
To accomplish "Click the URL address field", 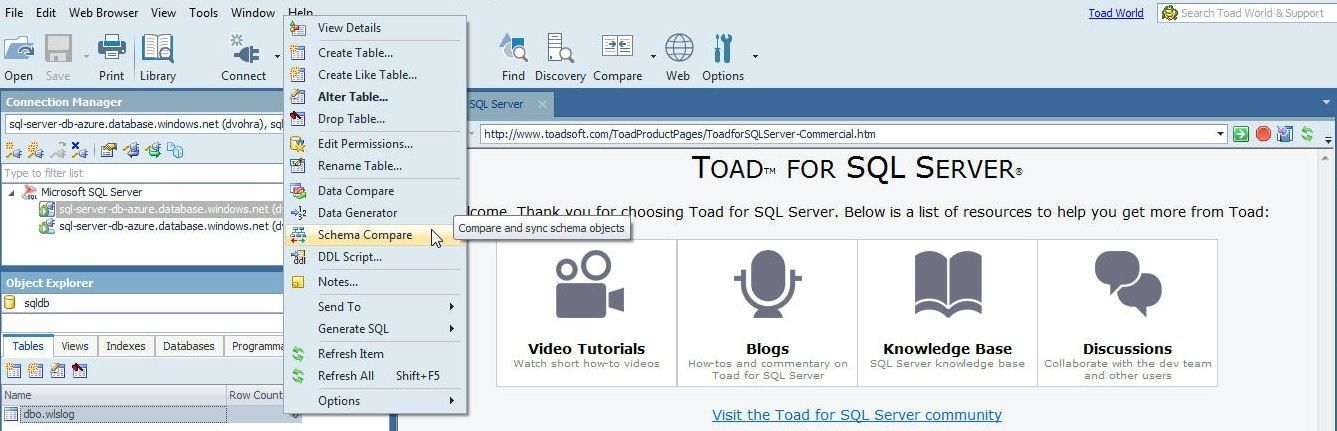I will click(853, 134).
